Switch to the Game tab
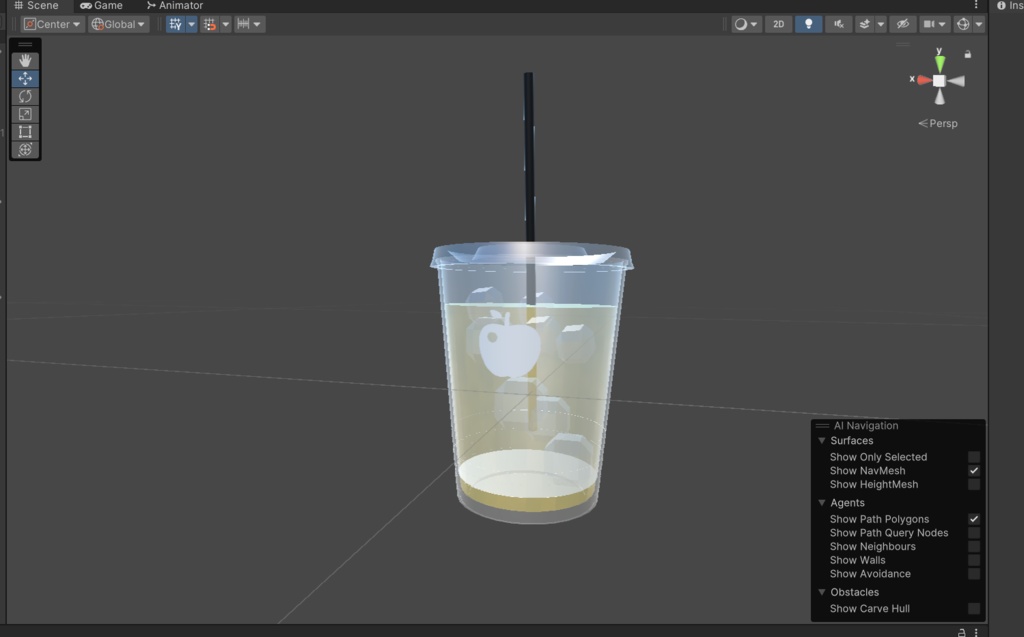The image size is (1024, 637). [101, 5]
